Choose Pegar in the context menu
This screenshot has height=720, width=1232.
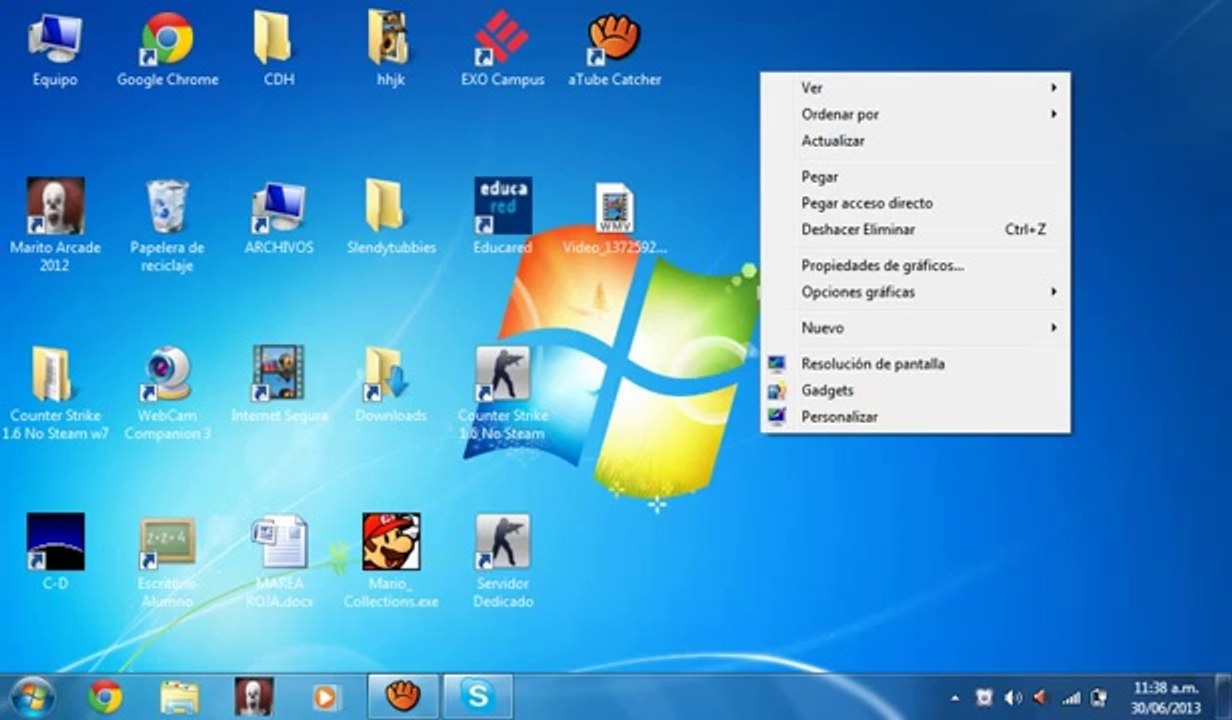[x=915, y=177]
